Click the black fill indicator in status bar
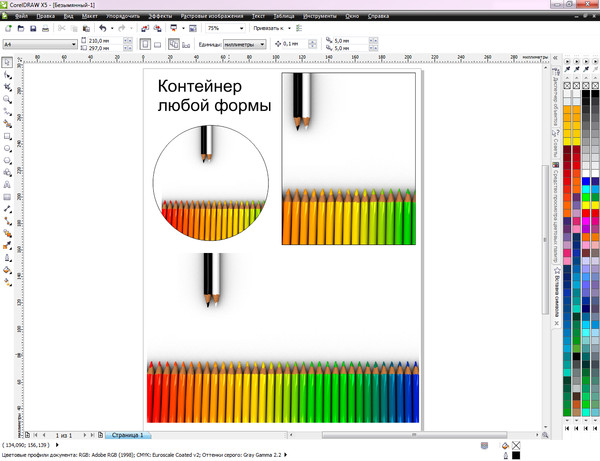The image size is (600, 461). pyautogui.click(x=516, y=455)
